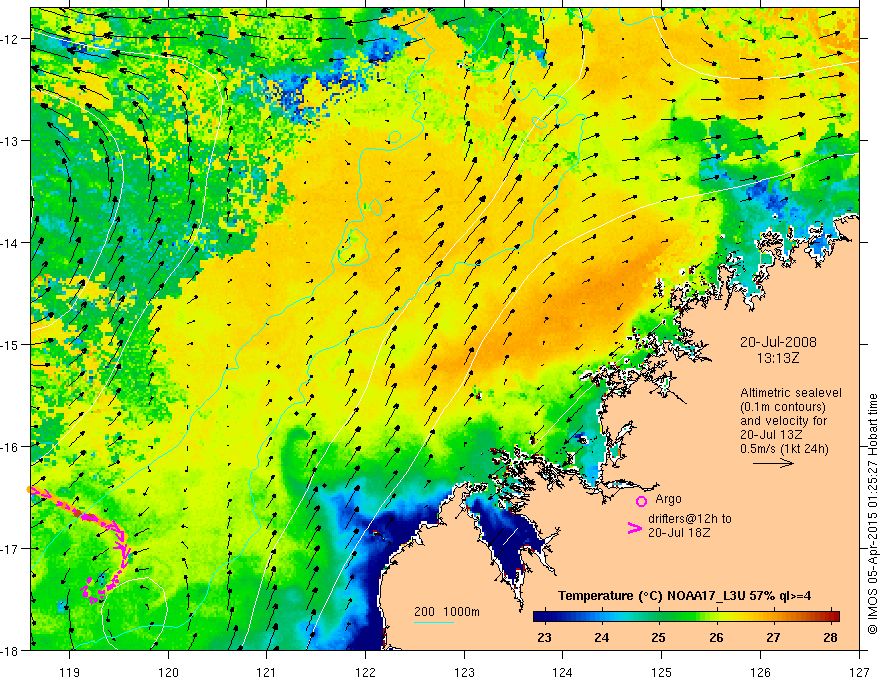Click the 122 longitude axis label
The image size is (880, 680).
[x=365, y=672]
